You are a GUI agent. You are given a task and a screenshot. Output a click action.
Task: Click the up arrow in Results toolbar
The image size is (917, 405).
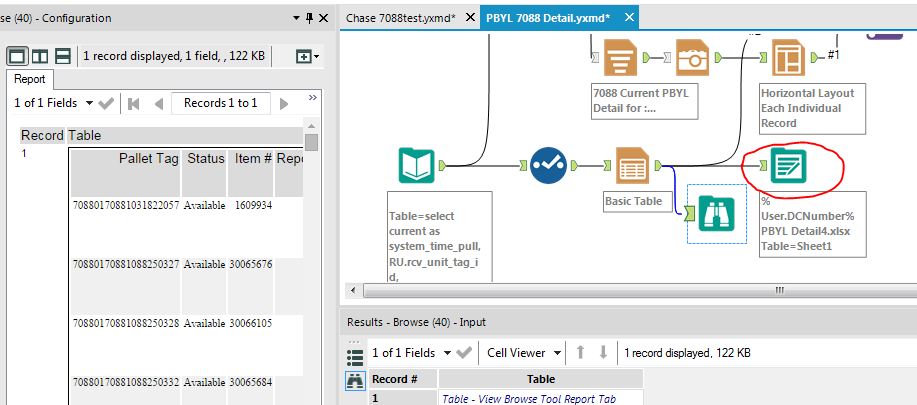pos(580,352)
